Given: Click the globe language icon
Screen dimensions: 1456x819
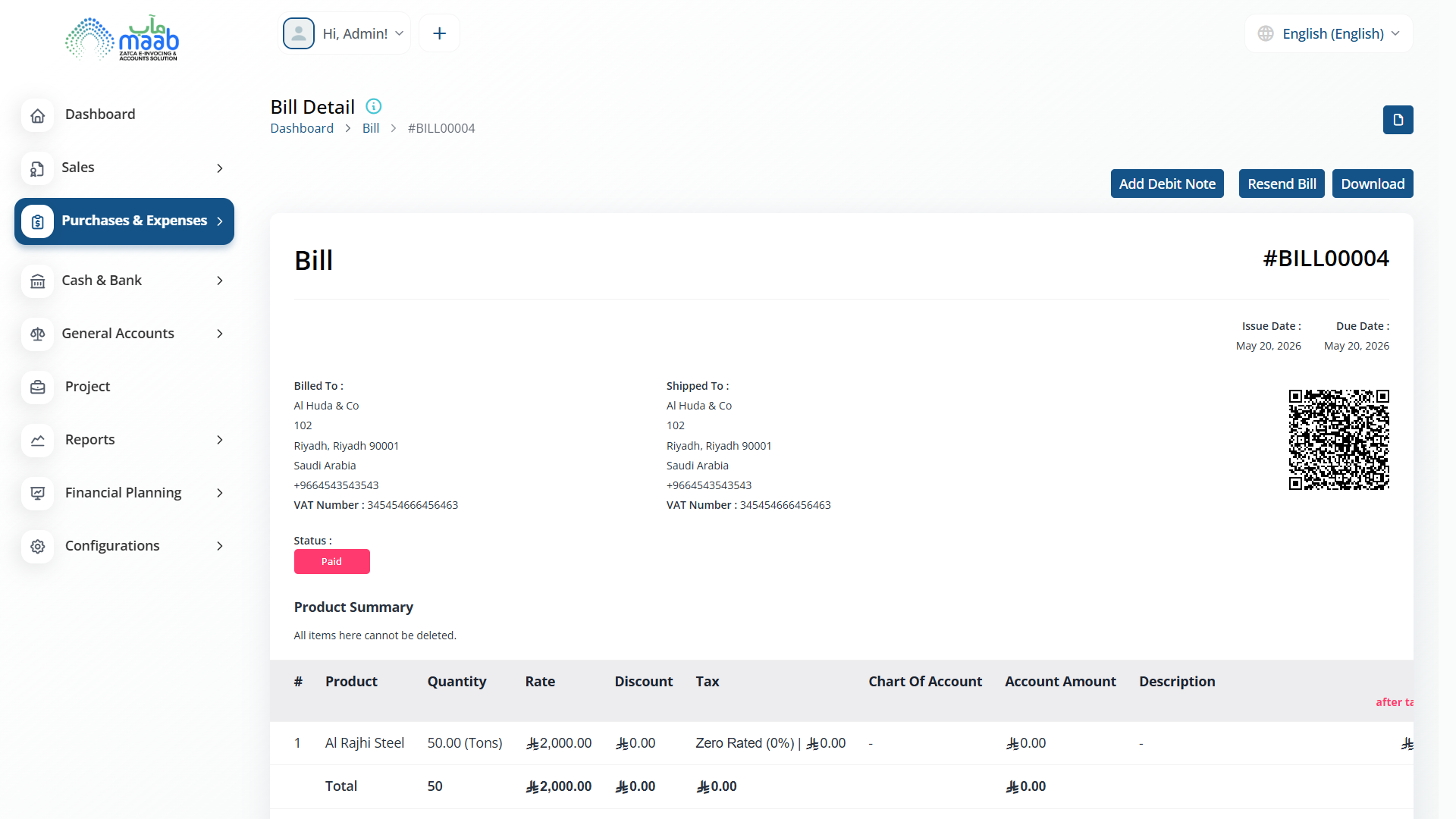Looking at the screenshot, I should (x=1266, y=33).
